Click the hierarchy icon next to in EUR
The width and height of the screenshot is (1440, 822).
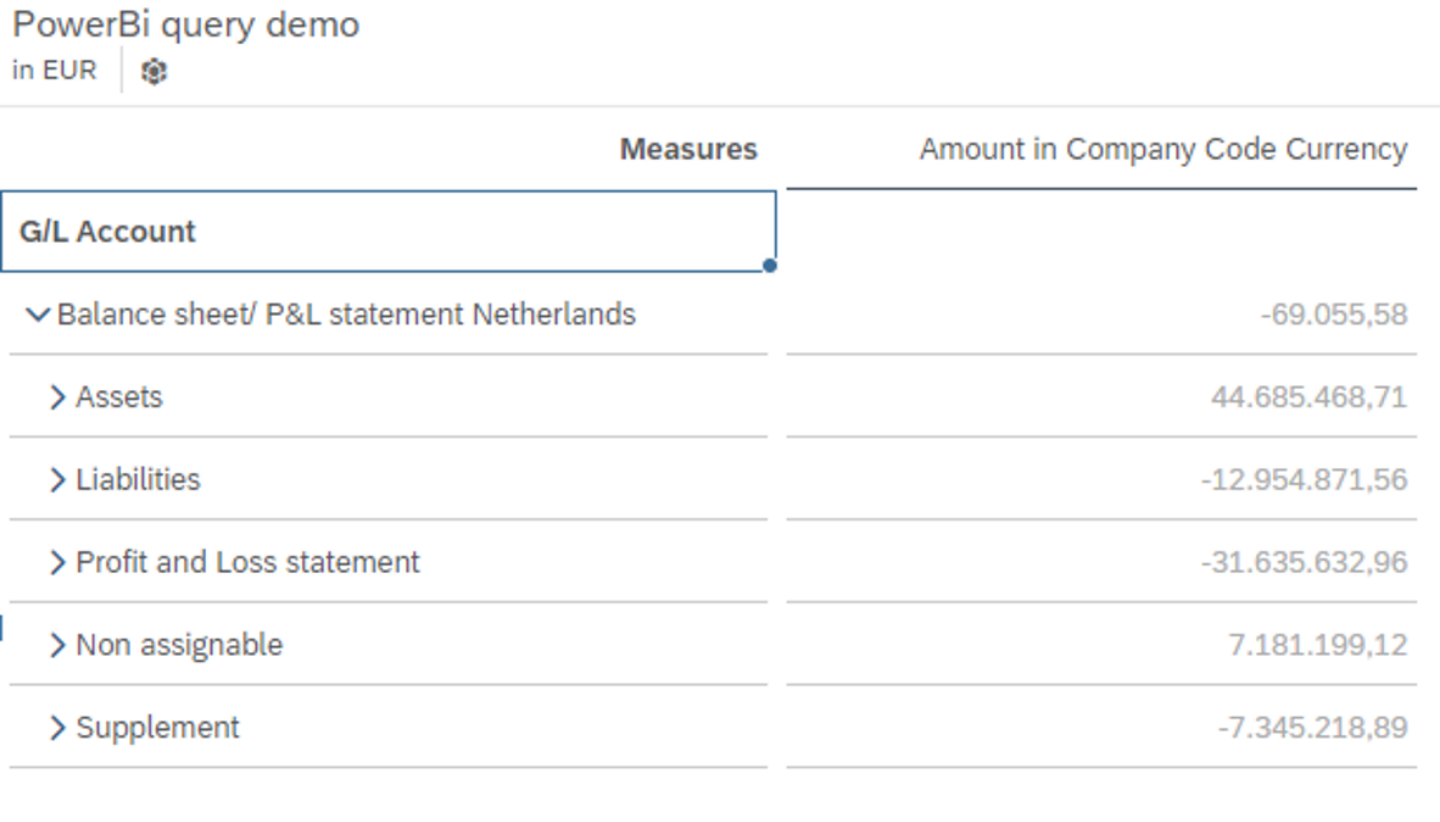click(153, 72)
